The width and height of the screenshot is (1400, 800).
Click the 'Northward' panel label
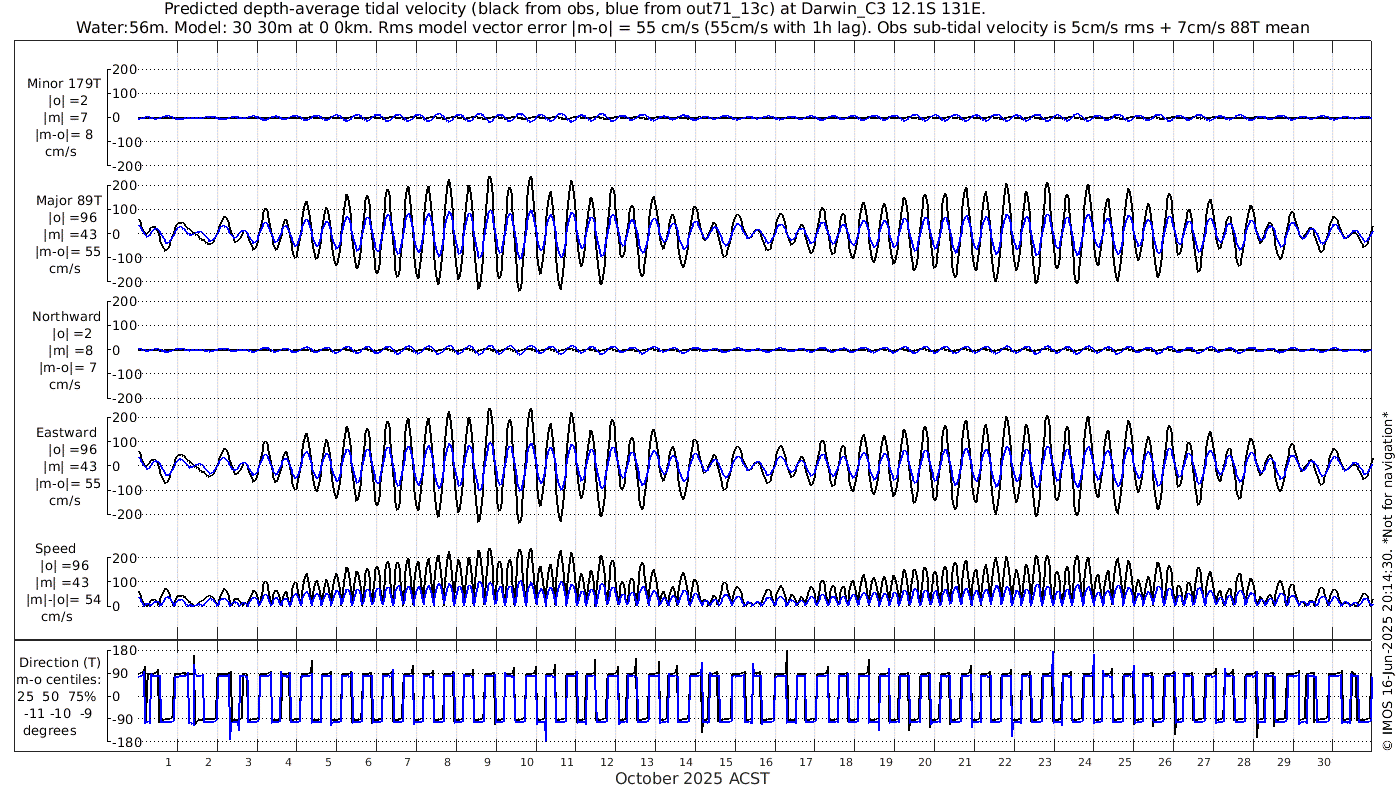point(66,317)
